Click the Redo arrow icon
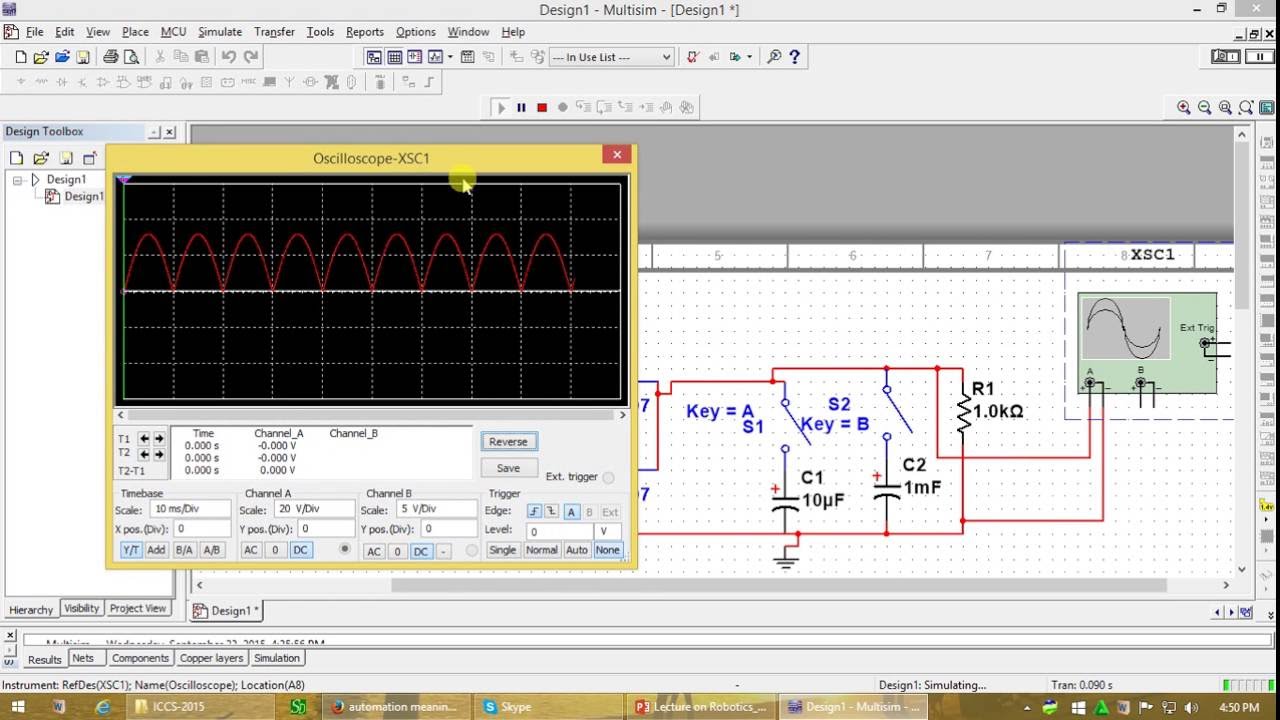This screenshot has height=720, width=1280. [251, 57]
